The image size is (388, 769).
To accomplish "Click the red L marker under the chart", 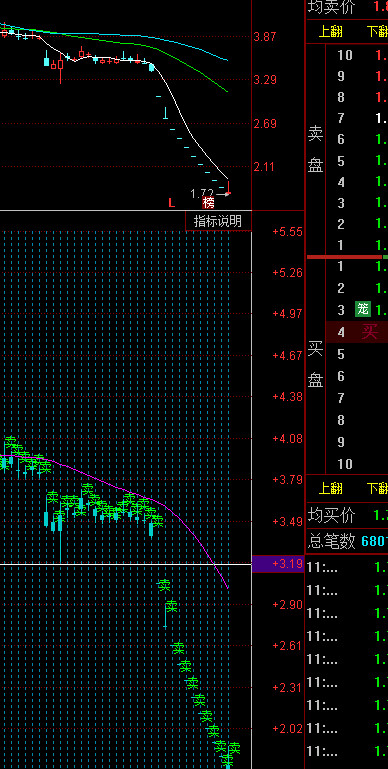I will pos(171,203).
